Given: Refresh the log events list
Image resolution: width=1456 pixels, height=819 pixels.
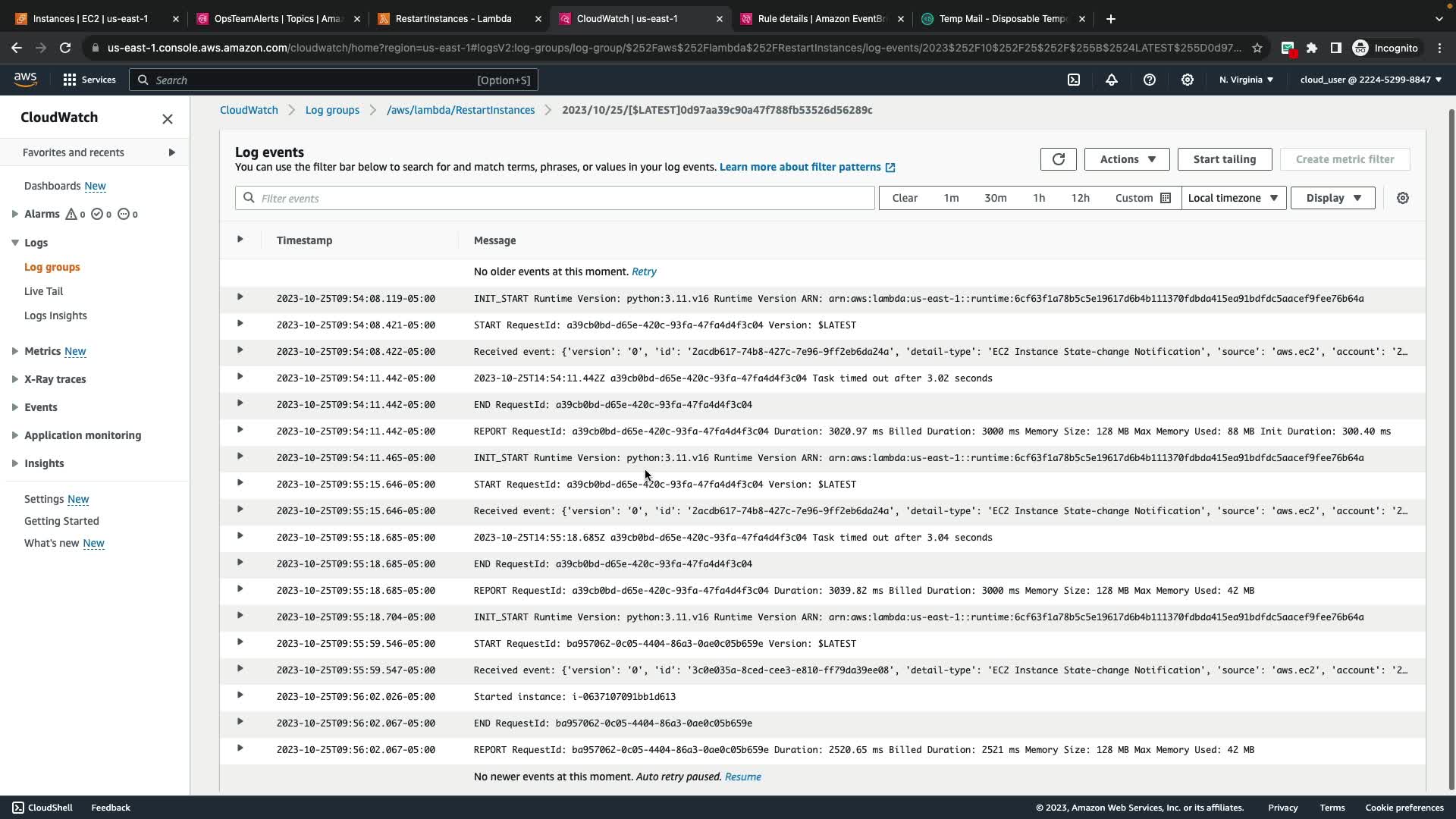Looking at the screenshot, I should click(x=1058, y=159).
